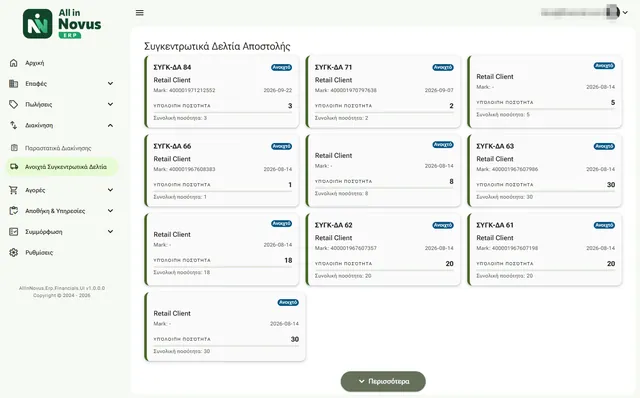Expand the Αποθήκη & Υπηρεσίες chevron
Image resolution: width=640 pixels, height=398 pixels.
coord(110,211)
